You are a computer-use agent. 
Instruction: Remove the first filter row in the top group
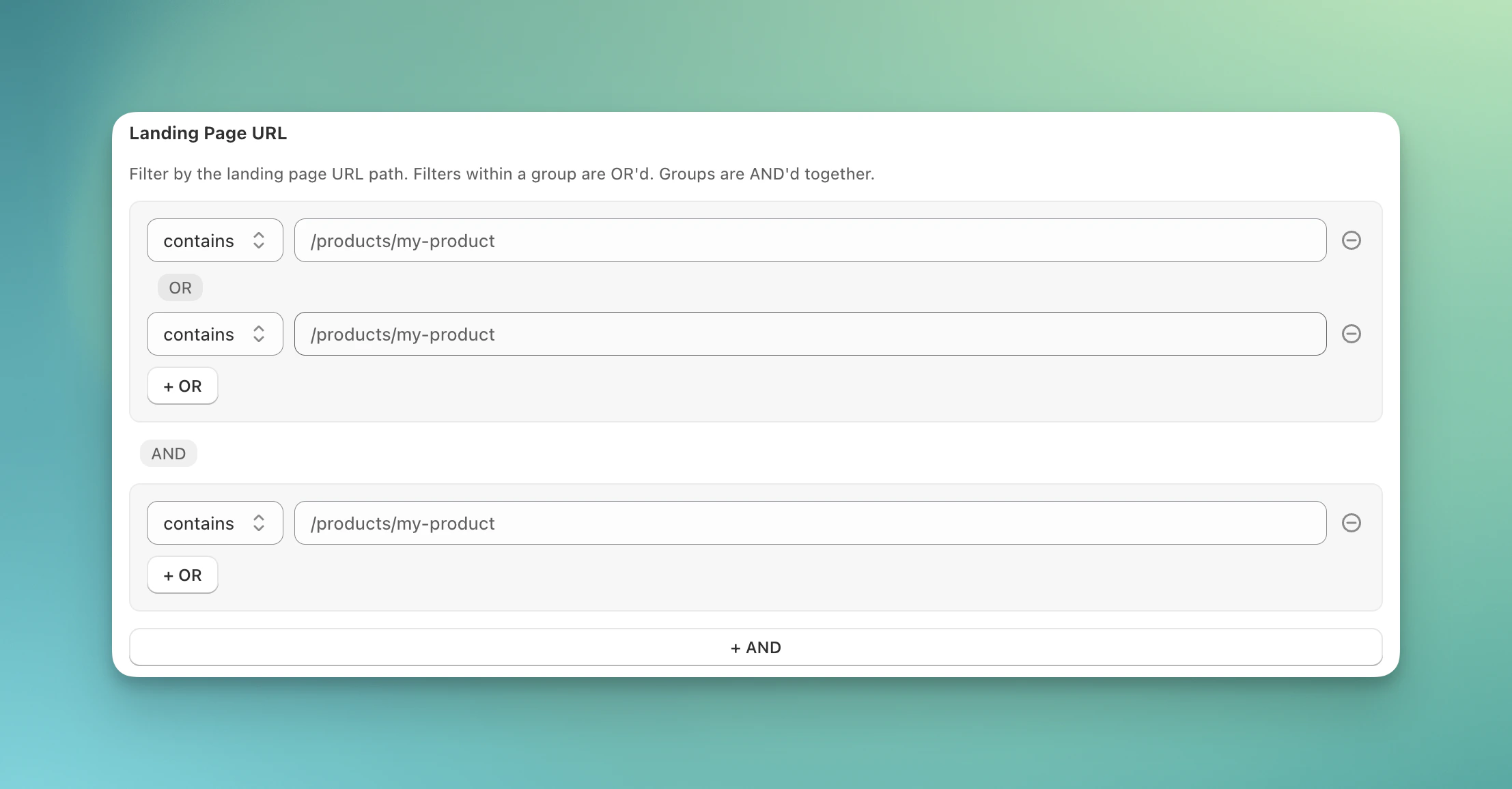coord(1351,240)
